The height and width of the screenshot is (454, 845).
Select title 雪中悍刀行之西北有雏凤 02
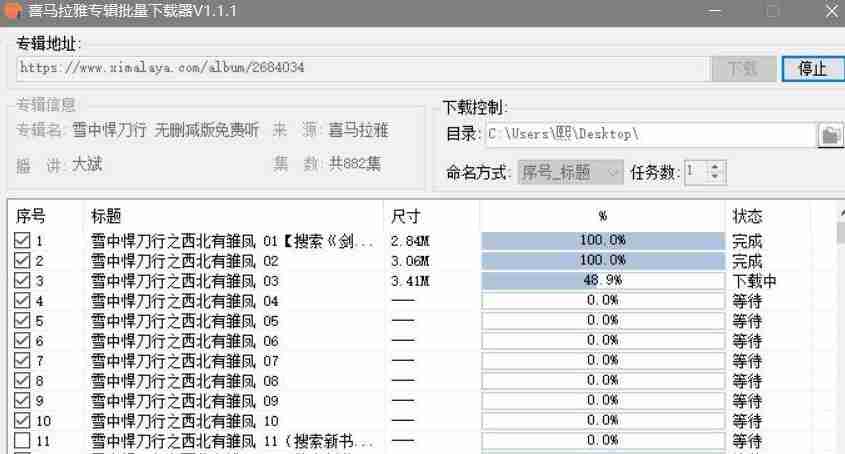pos(184,261)
